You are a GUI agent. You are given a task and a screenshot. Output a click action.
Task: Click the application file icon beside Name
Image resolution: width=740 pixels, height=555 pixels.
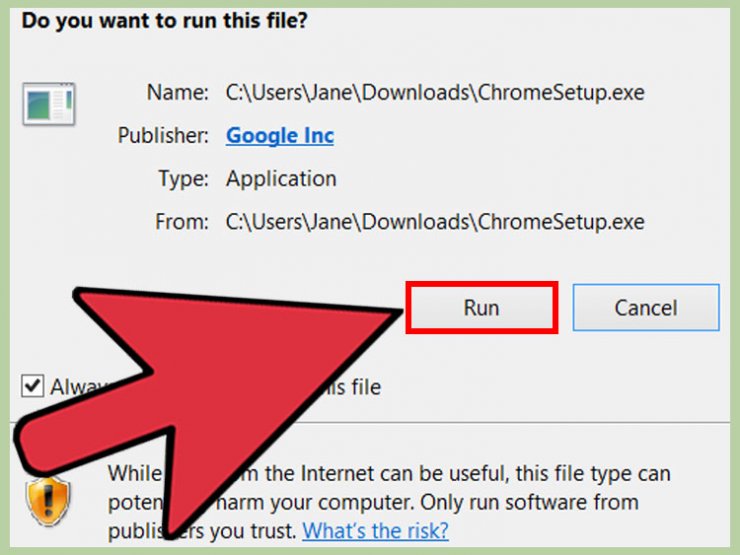(x=49, y=104)
